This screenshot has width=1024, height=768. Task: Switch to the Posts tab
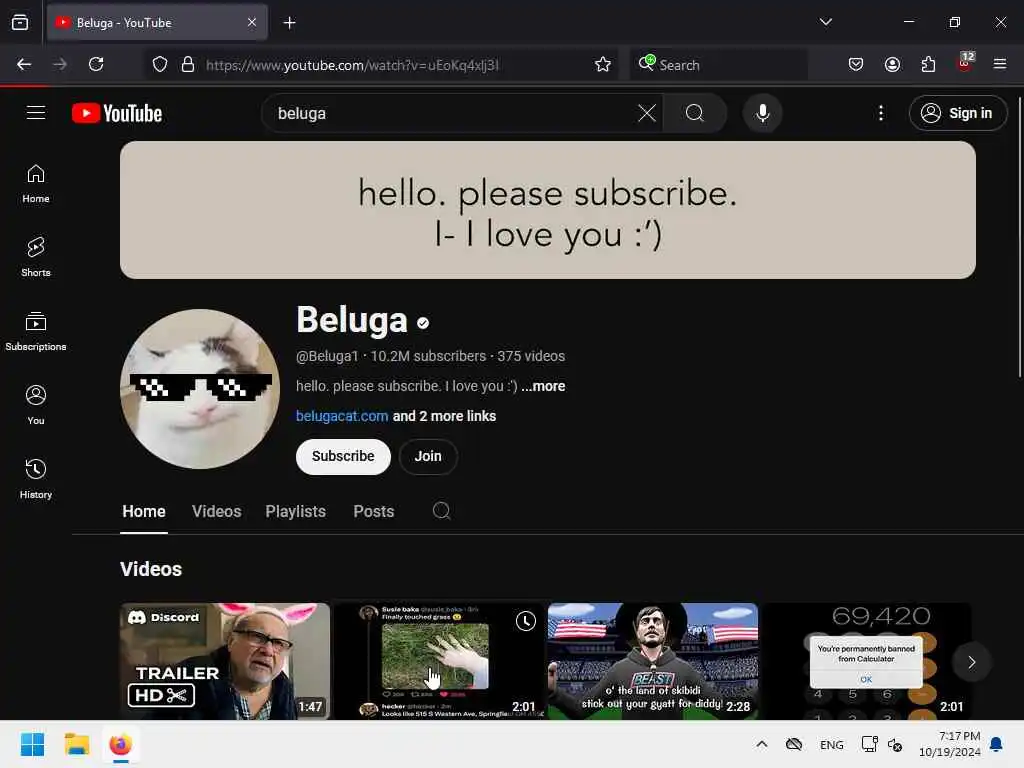[374, 511]
